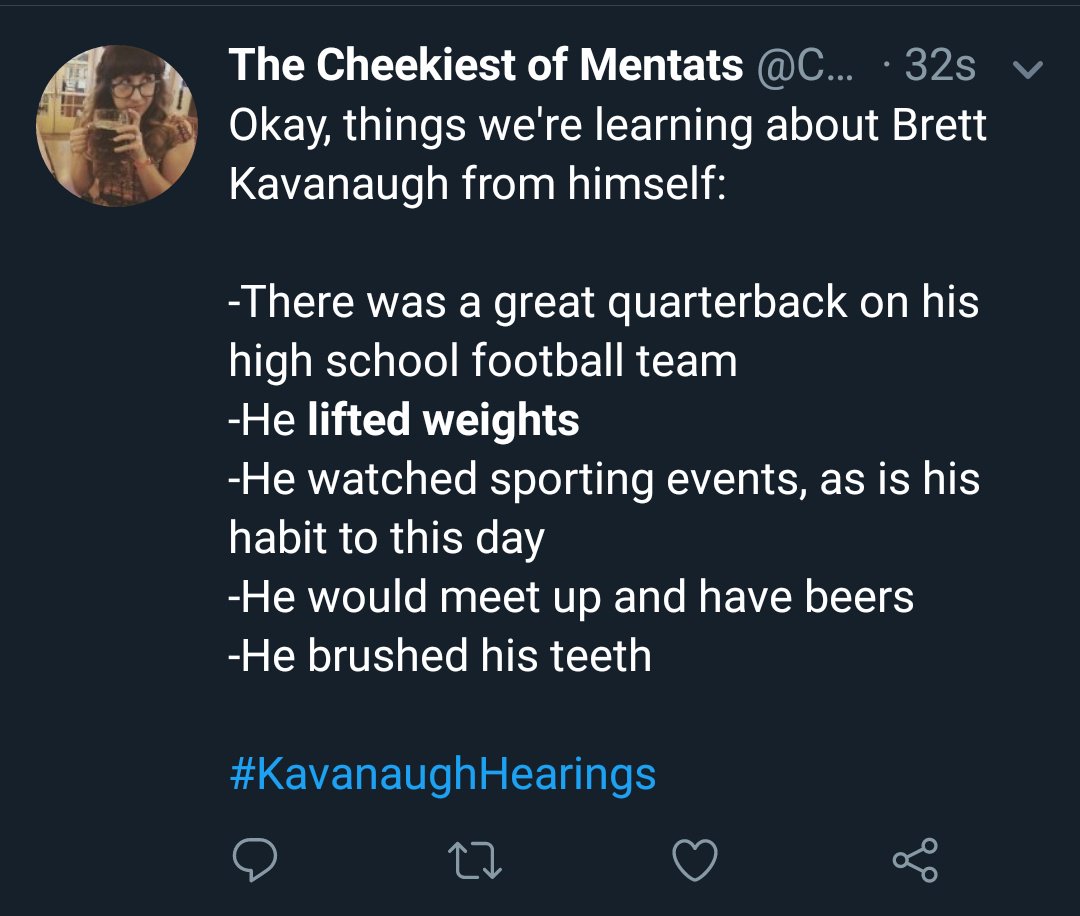Open the #KavanaughHearings hashtag
1080x916 pixels.
(x=442, y=774)
